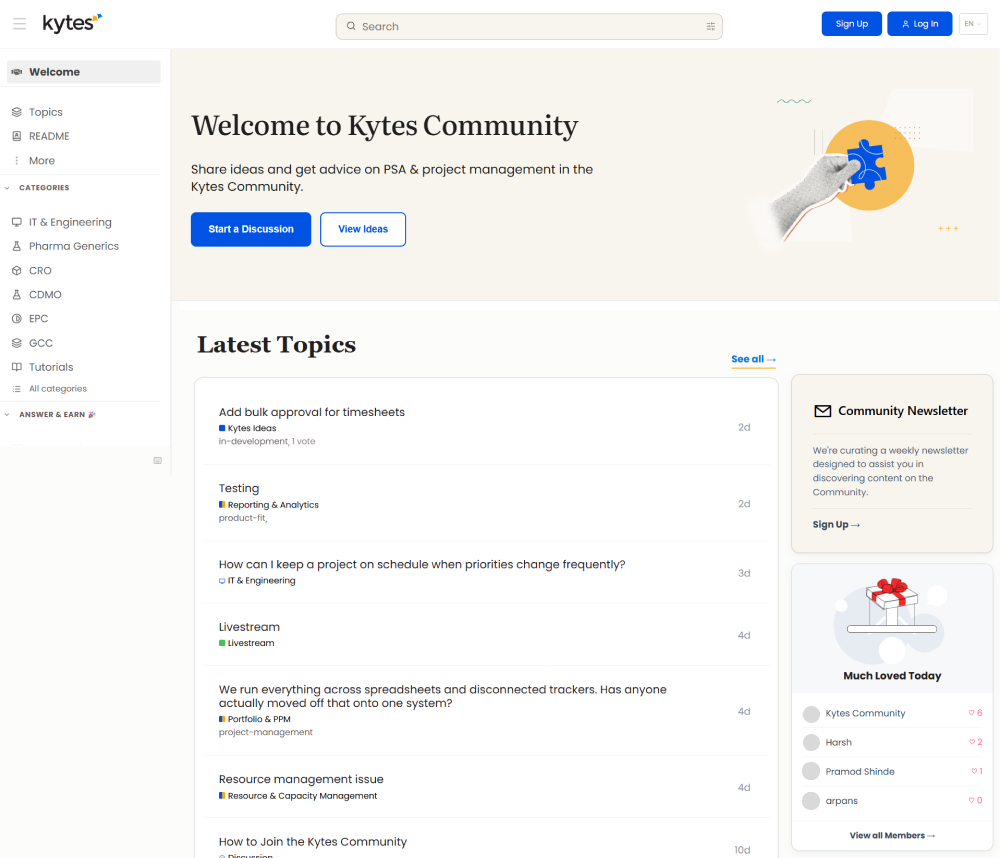Click IT & Engineering tag under schedule topic

click(257, 581)
